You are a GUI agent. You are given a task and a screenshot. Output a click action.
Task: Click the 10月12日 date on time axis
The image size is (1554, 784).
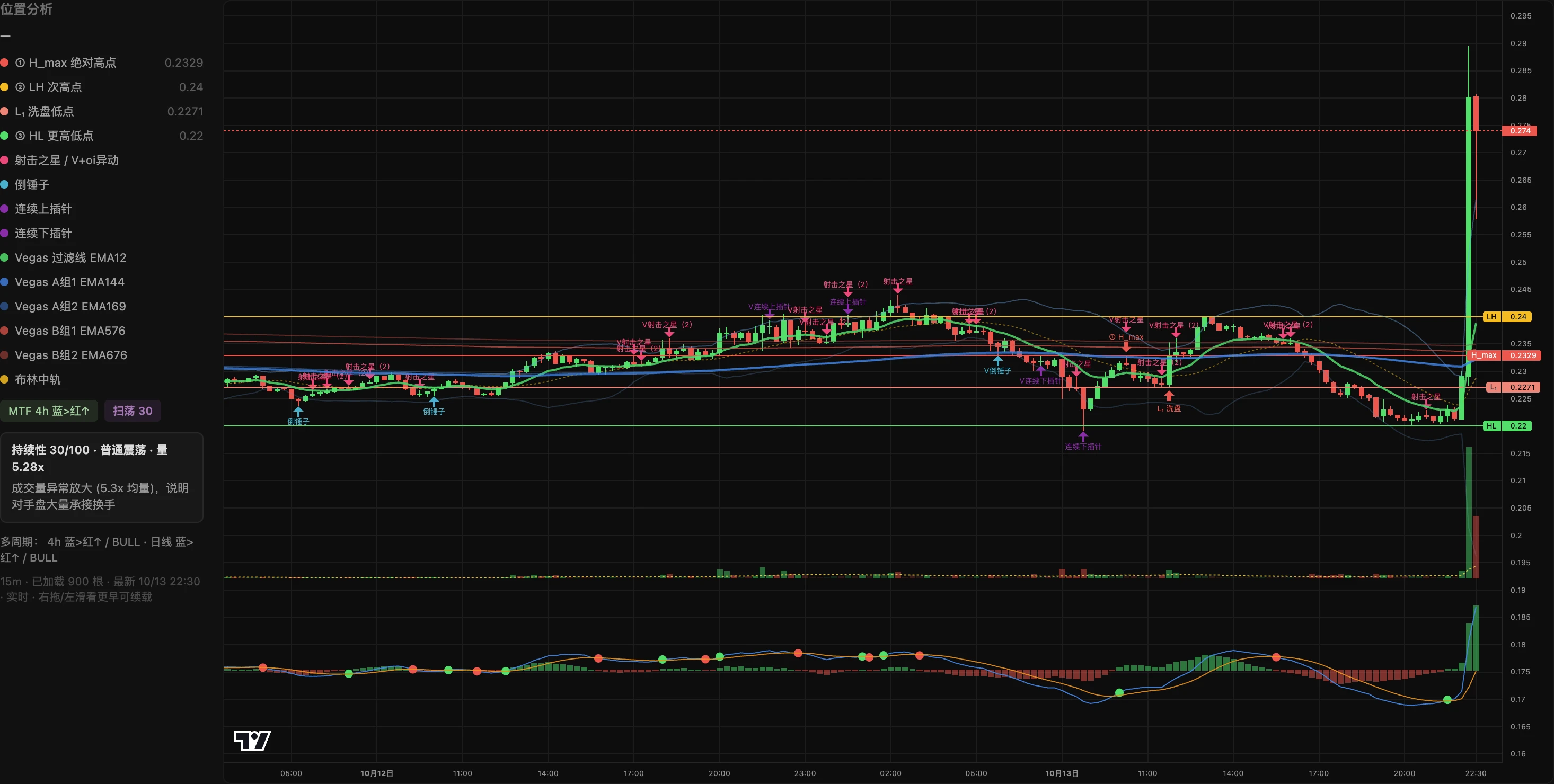coord(376,773)
